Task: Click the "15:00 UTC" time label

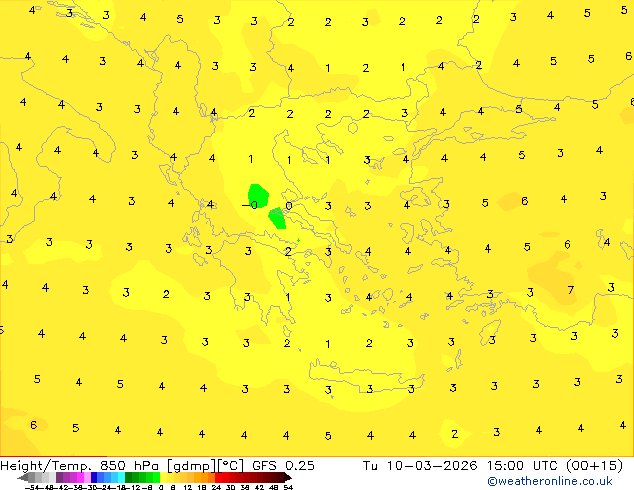Action: [x=523, y=466]
